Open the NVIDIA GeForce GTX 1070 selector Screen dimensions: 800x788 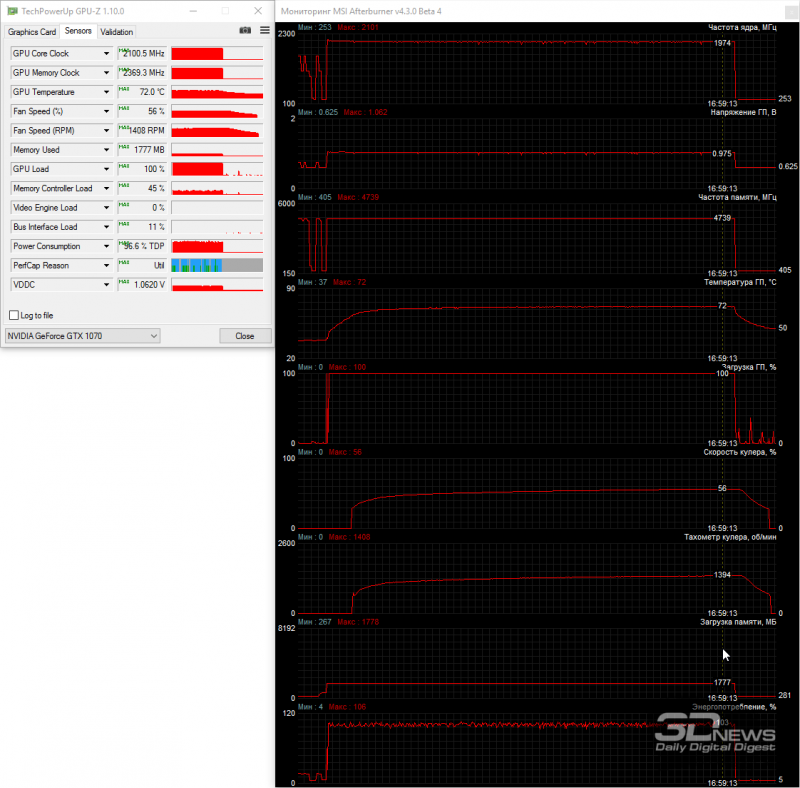point(82,336)
